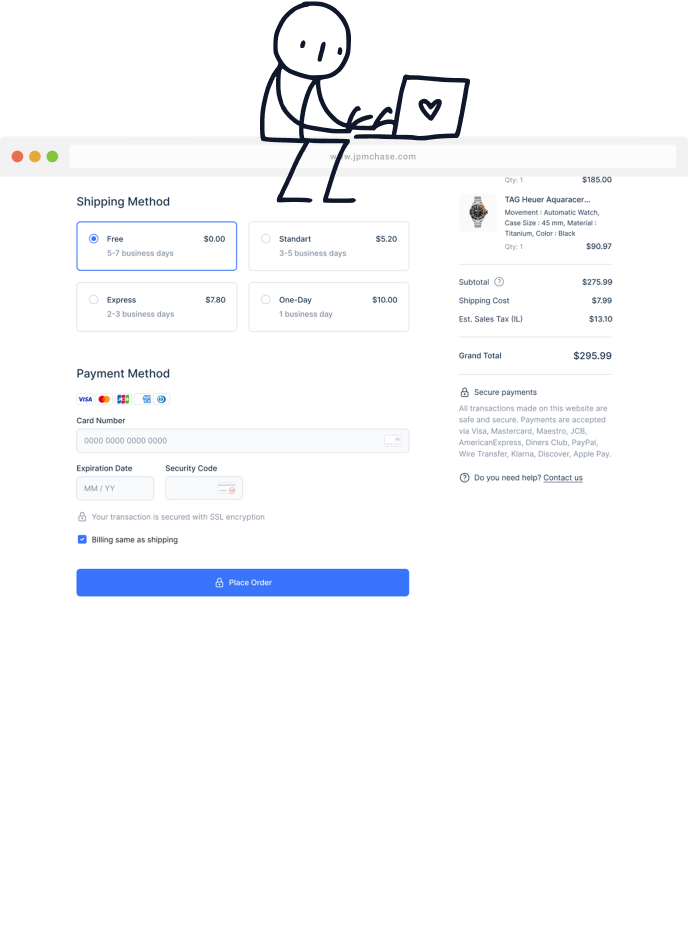
Task: Uncheck Billing same as shipping
Action: 82,539
